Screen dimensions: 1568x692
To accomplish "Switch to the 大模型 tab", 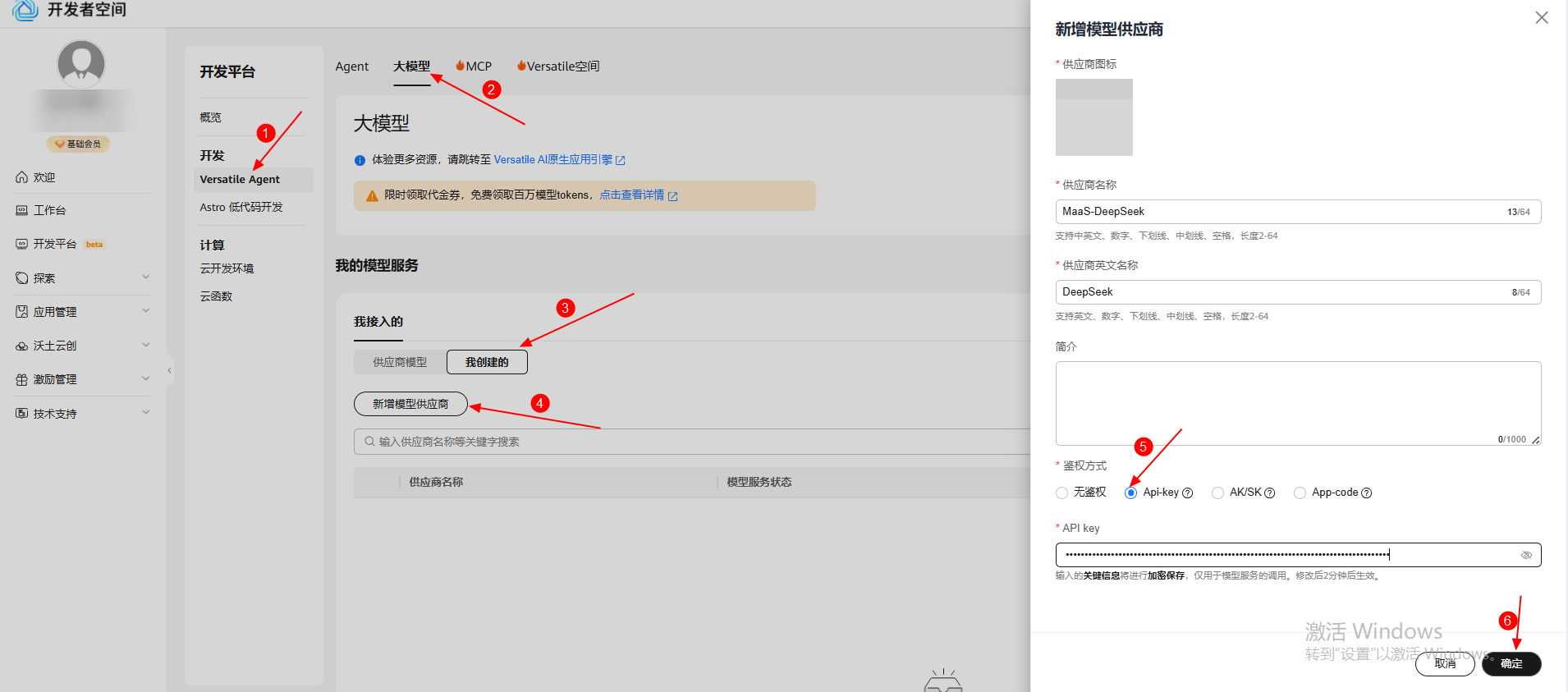I will coord(411,66).
